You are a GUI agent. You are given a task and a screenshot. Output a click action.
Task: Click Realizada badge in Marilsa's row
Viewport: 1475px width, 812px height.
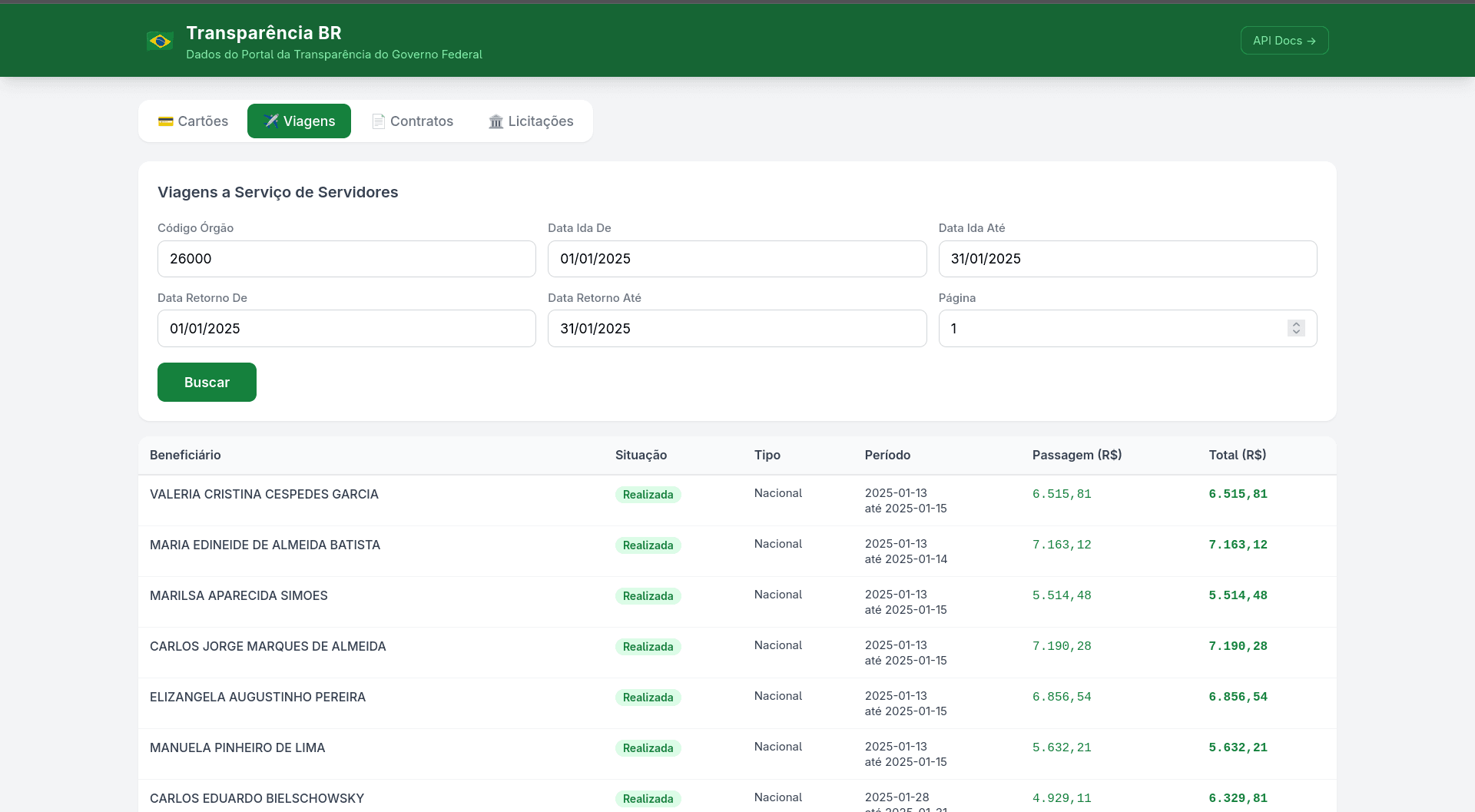(x=648, y=596)
